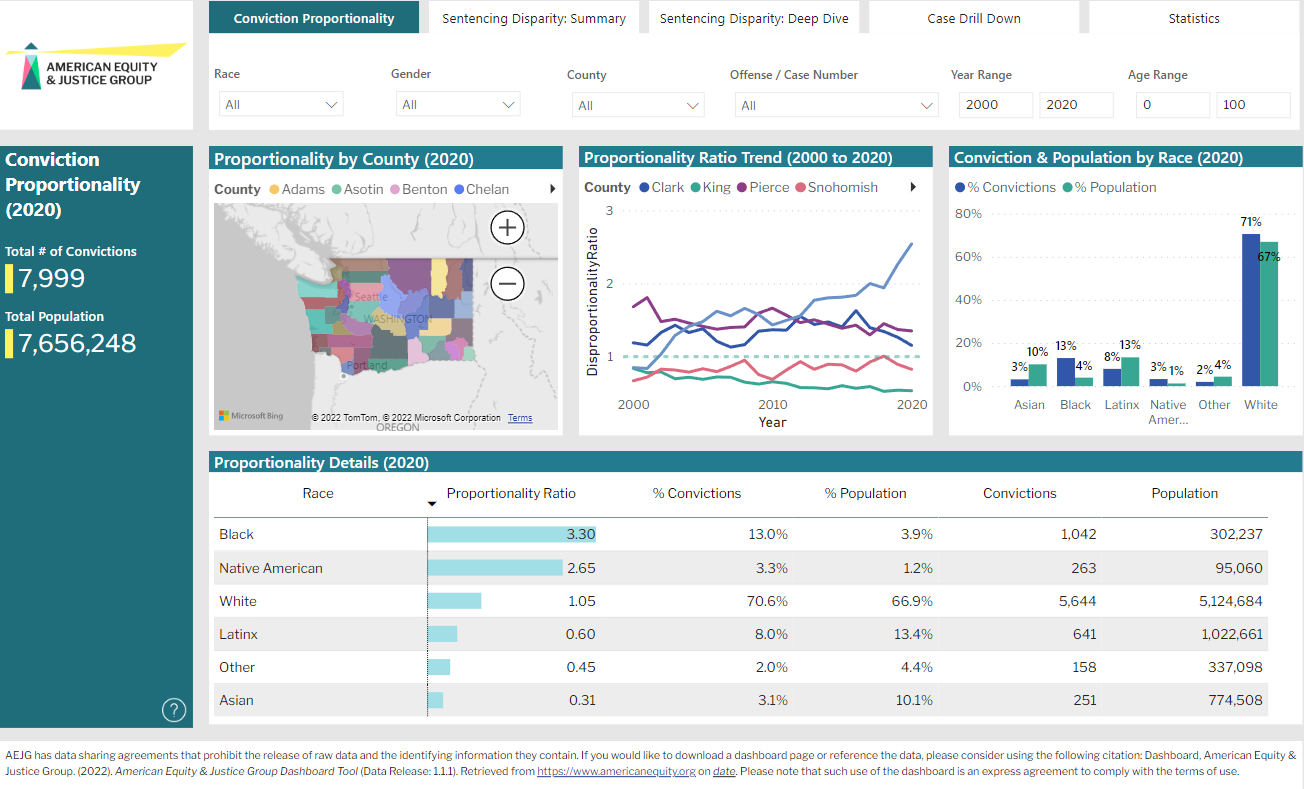Image resolution: width=1304 pixels, height=789 pixels.
Task: Open the Gender filter dropdown
Action: (x=458, y=104)
